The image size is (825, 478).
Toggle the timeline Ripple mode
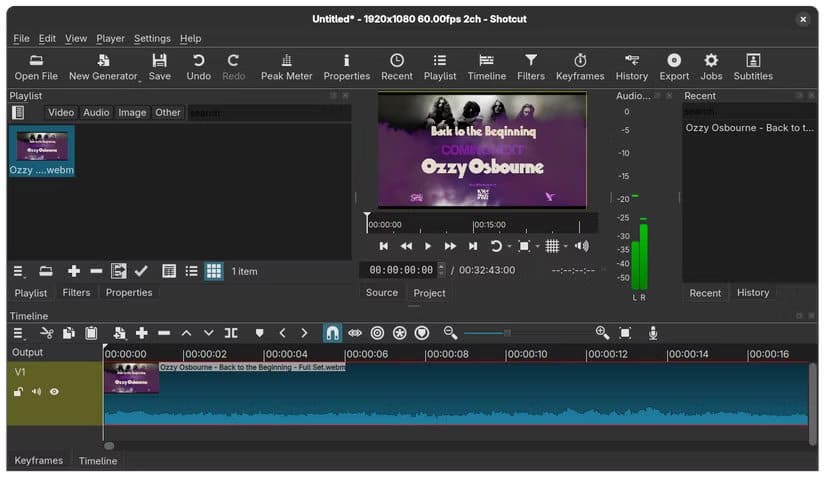tap(377, 333)
